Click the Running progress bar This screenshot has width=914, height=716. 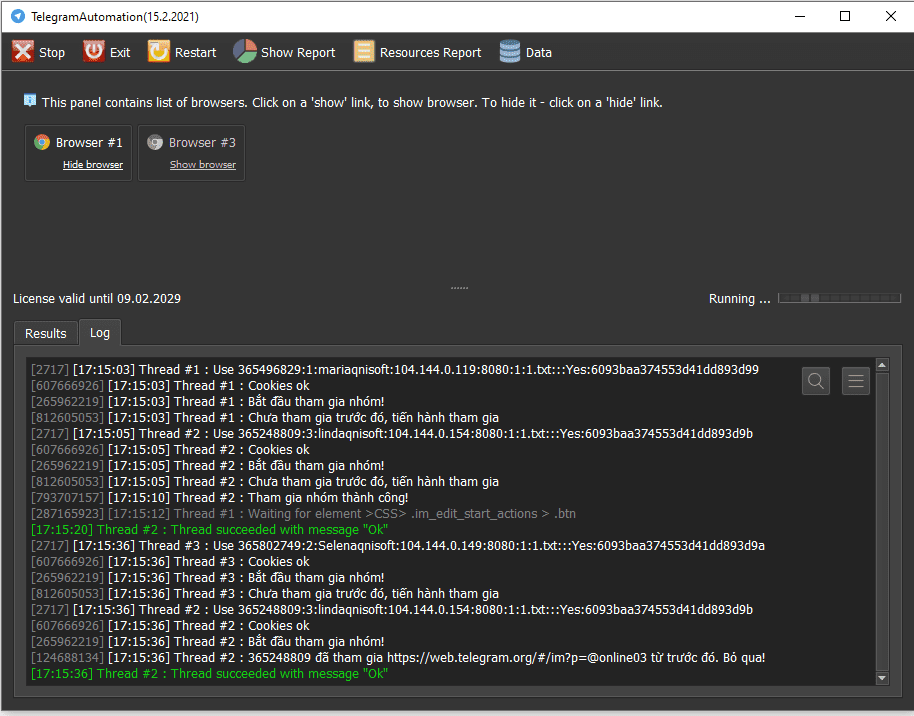click(x=839, y=298)
